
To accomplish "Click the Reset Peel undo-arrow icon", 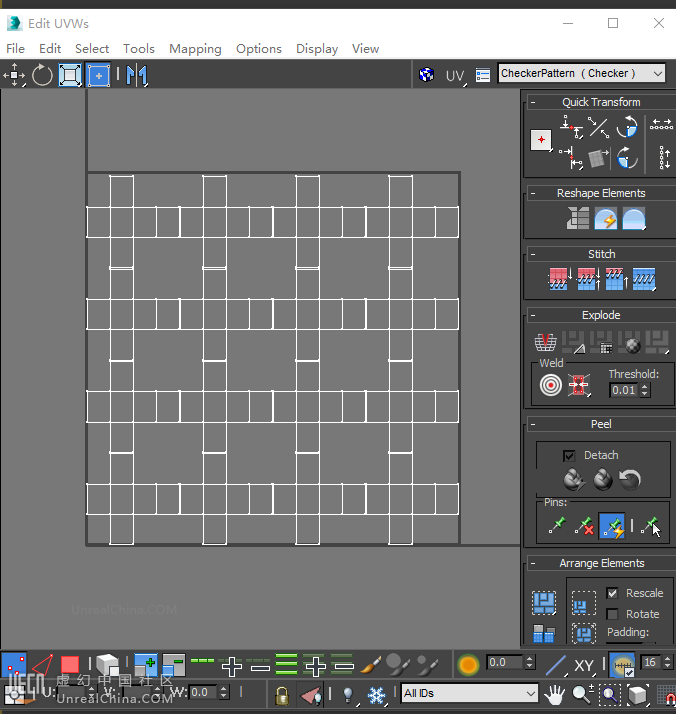I will click(630, 479).
